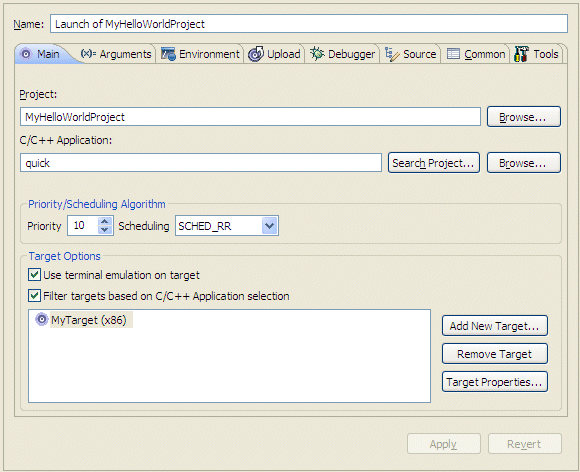Click the Environment tab icon
The height and width of the screenshot is (472, 580).
[168, 54]
